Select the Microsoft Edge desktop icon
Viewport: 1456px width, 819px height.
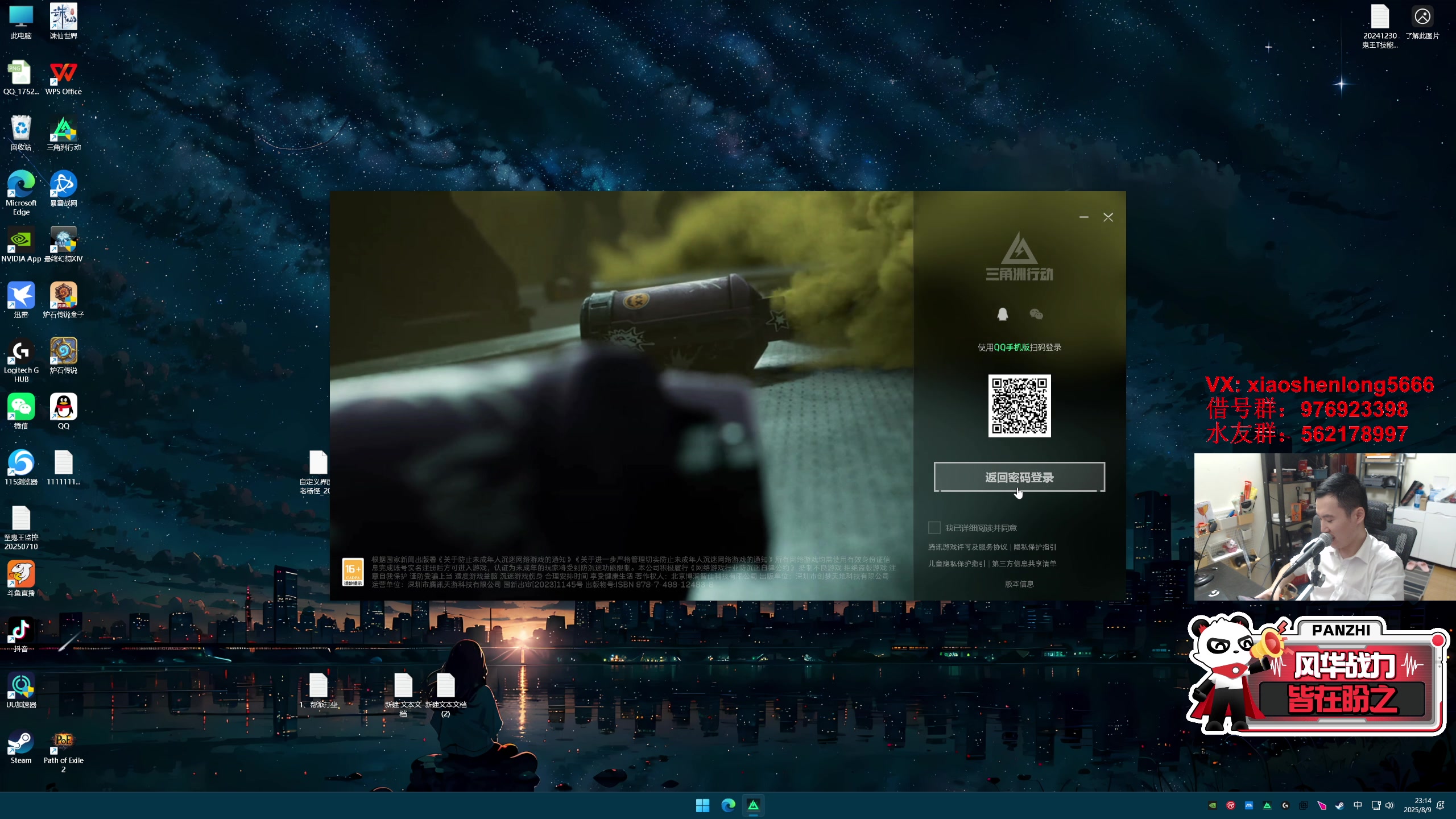tap(21, 192)
